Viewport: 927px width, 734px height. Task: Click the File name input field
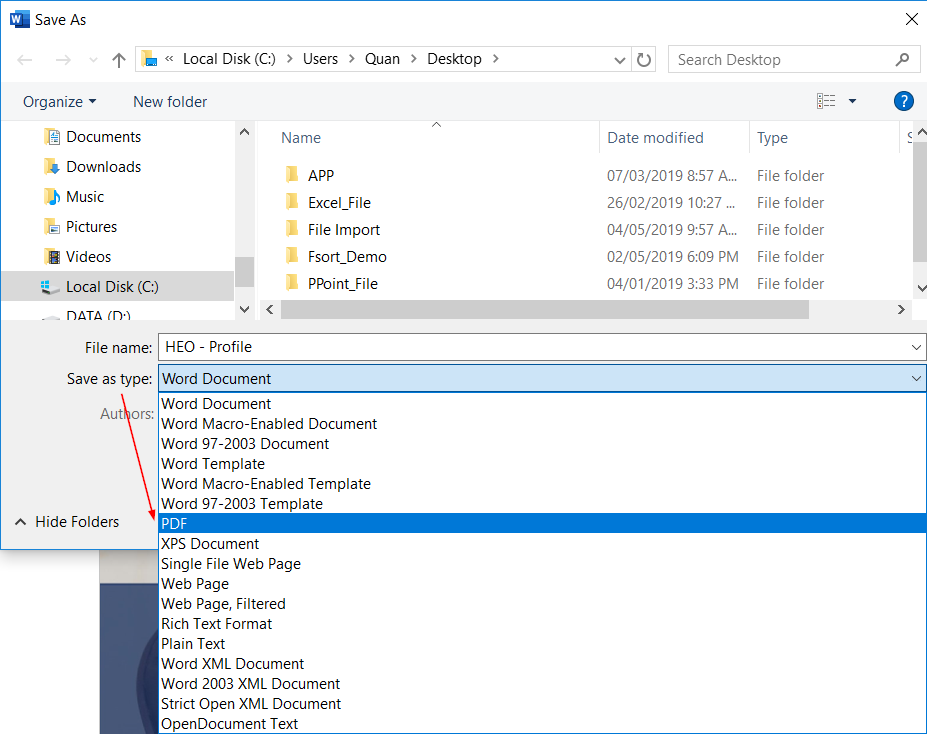pyautogui.click(x=530, y=347)
